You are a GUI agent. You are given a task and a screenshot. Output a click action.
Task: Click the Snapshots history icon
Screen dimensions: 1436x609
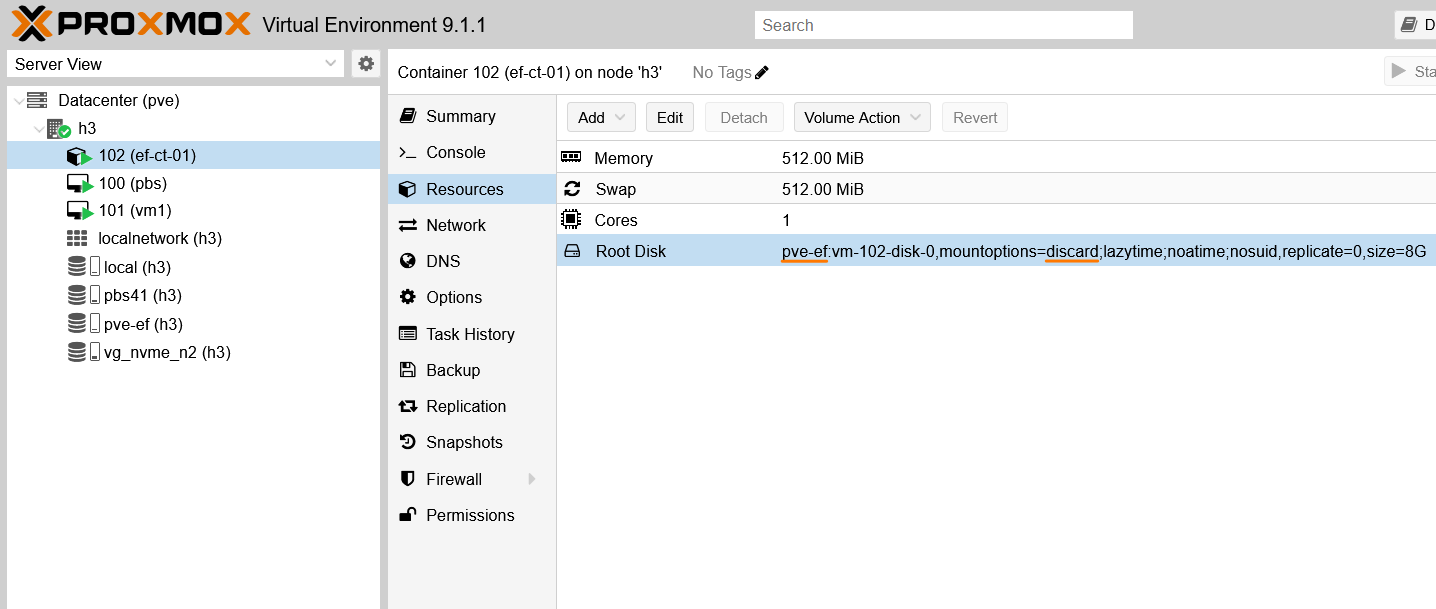[407, 442]
